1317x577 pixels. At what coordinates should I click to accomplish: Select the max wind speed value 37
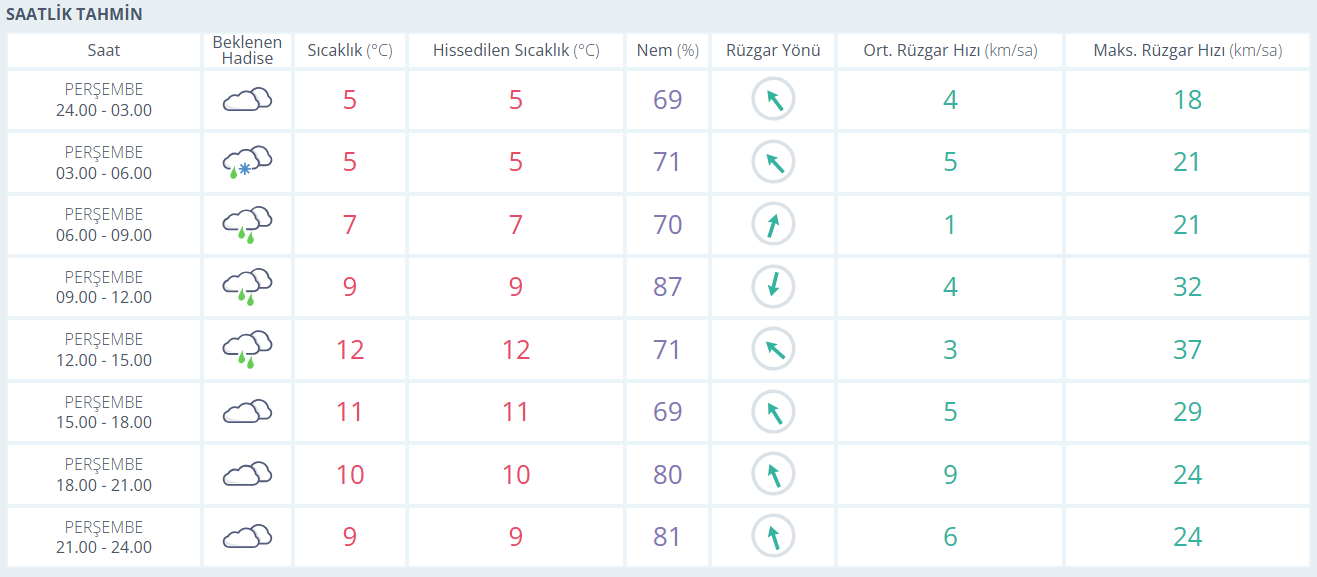pyautogui.click(x=1187, y=349)
